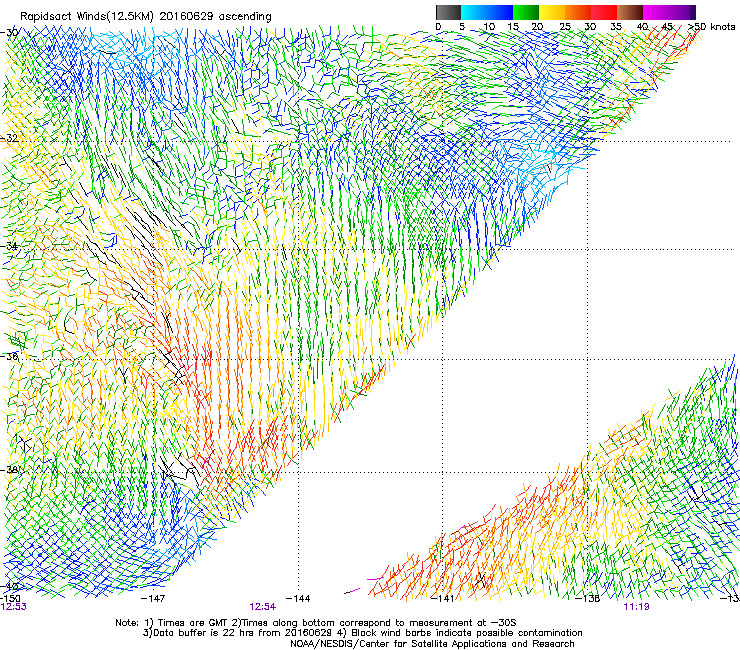Viewport: 740px width, 650px height.
Task: Click the -36 latitude label
Action: pos(9,356)
